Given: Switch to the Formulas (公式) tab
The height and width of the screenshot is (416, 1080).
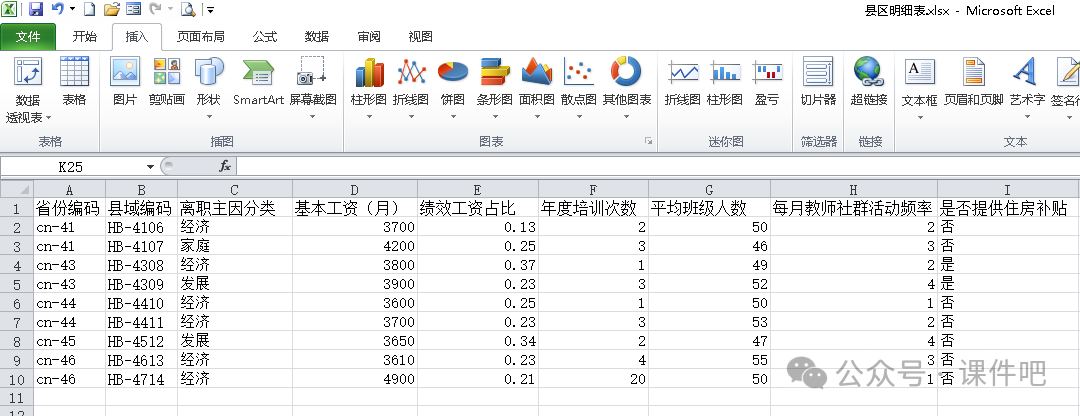Looking at the screenshot, I should pos(264,37).
